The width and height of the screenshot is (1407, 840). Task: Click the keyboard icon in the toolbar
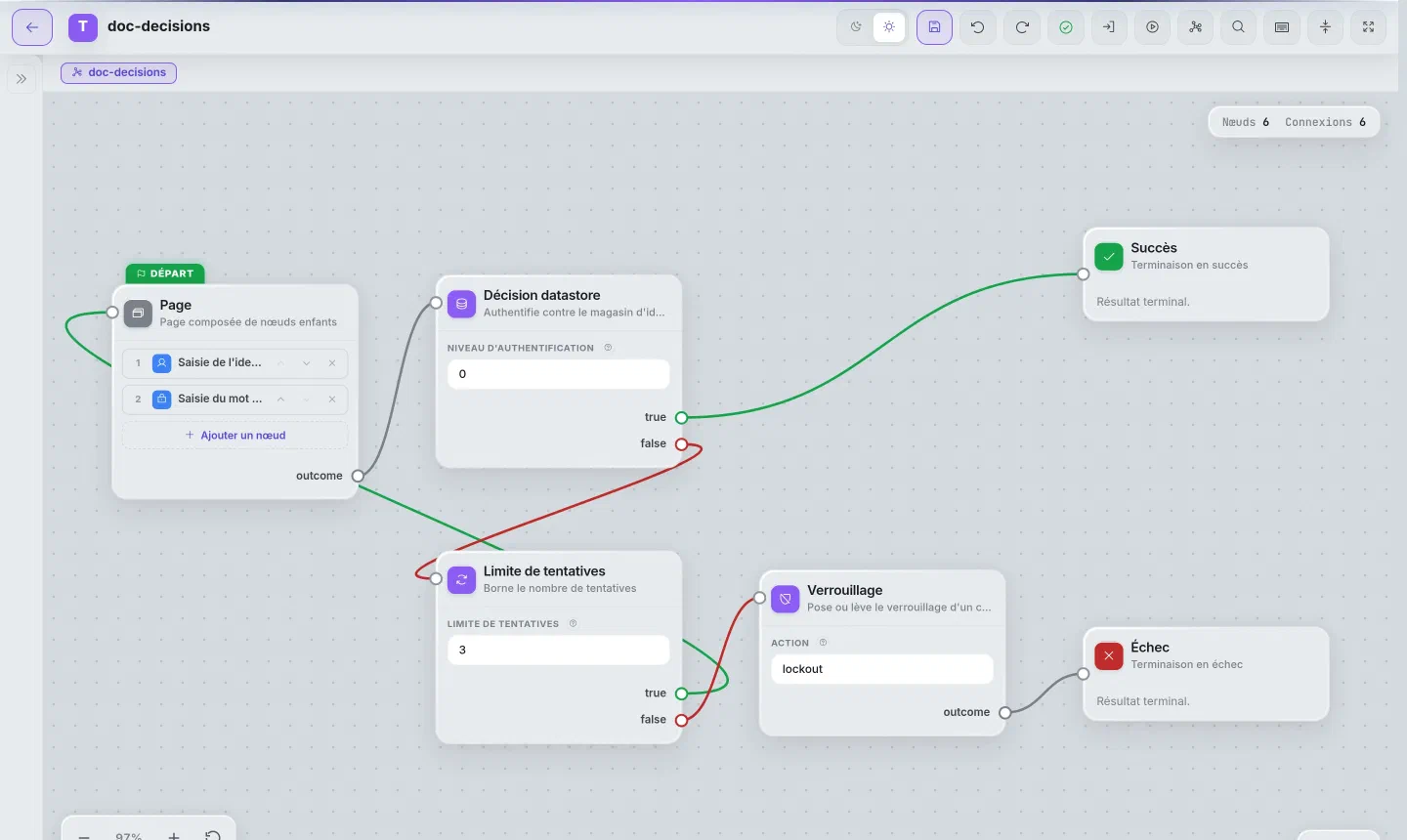[x=1282, y=27]
